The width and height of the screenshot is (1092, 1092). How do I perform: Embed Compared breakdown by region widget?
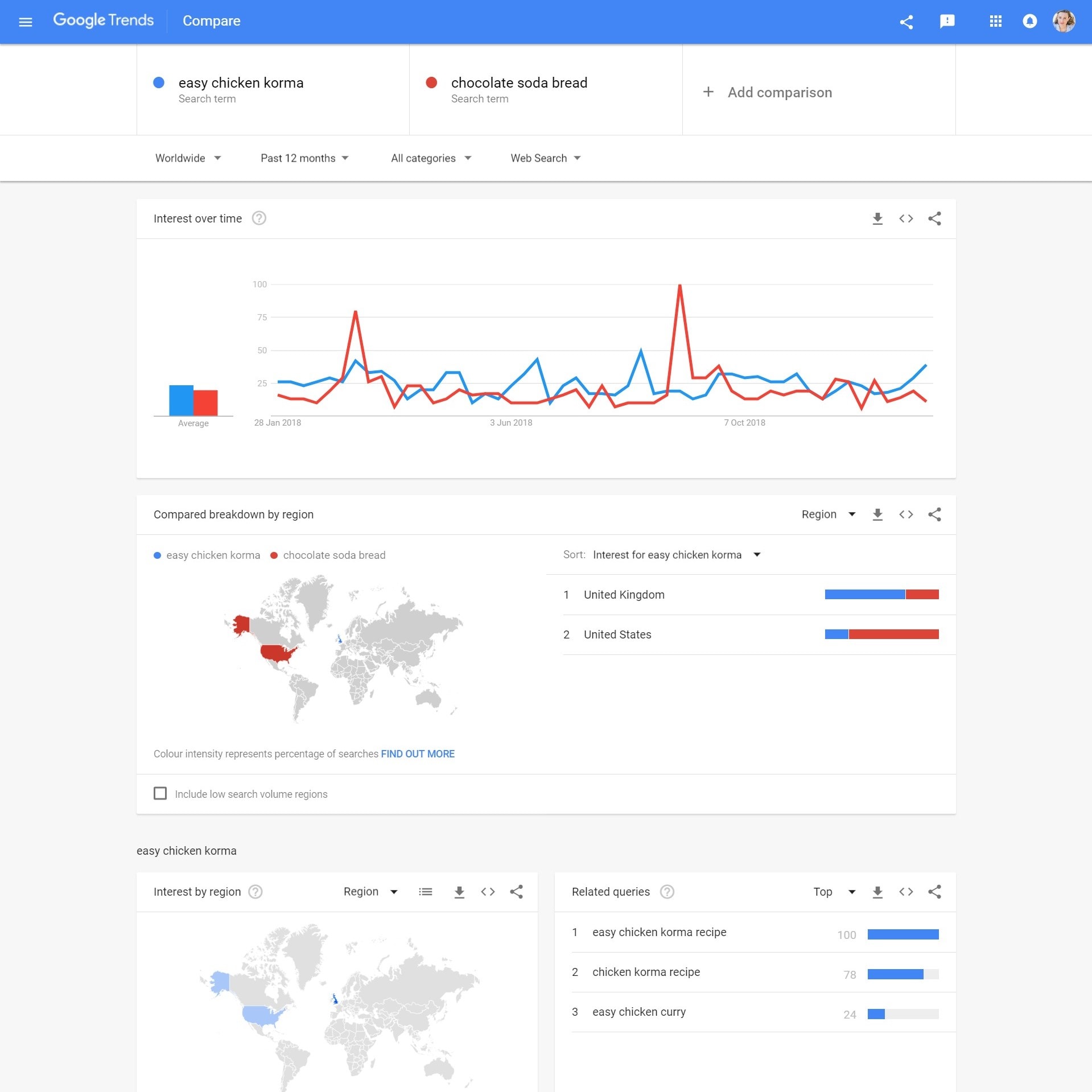pos(906,514)
